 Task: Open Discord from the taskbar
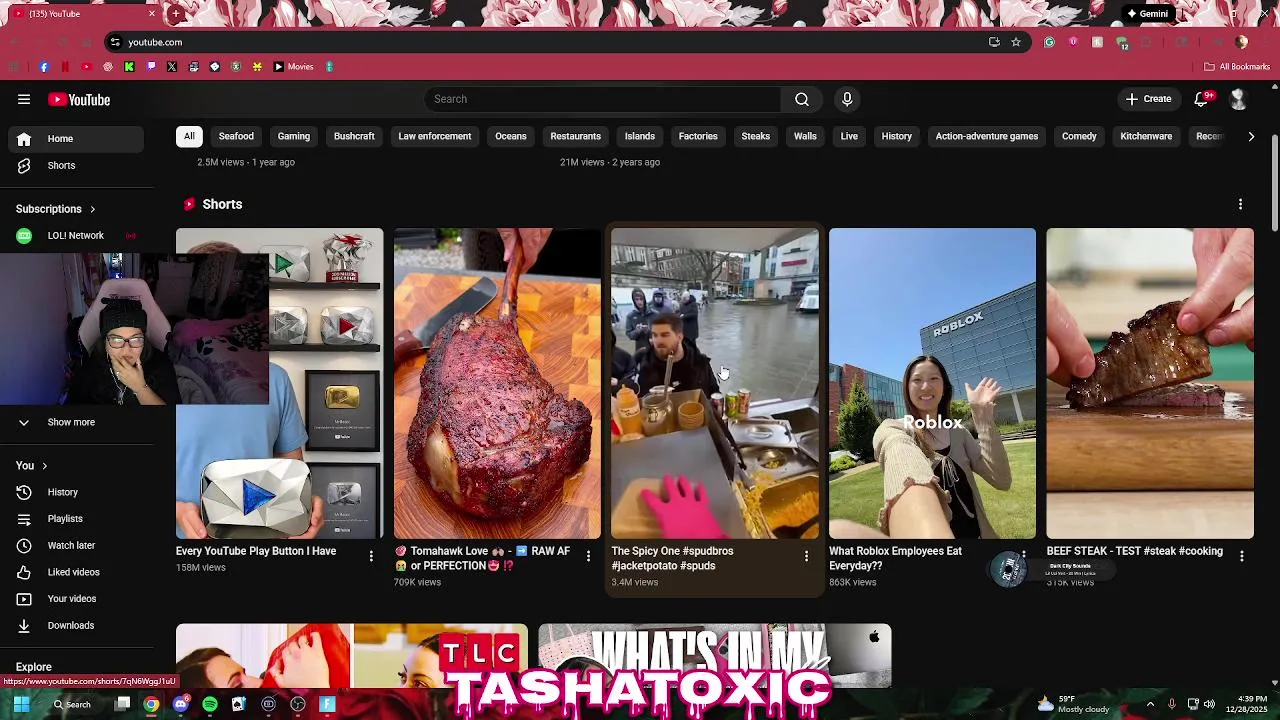[x=180, y=704]
